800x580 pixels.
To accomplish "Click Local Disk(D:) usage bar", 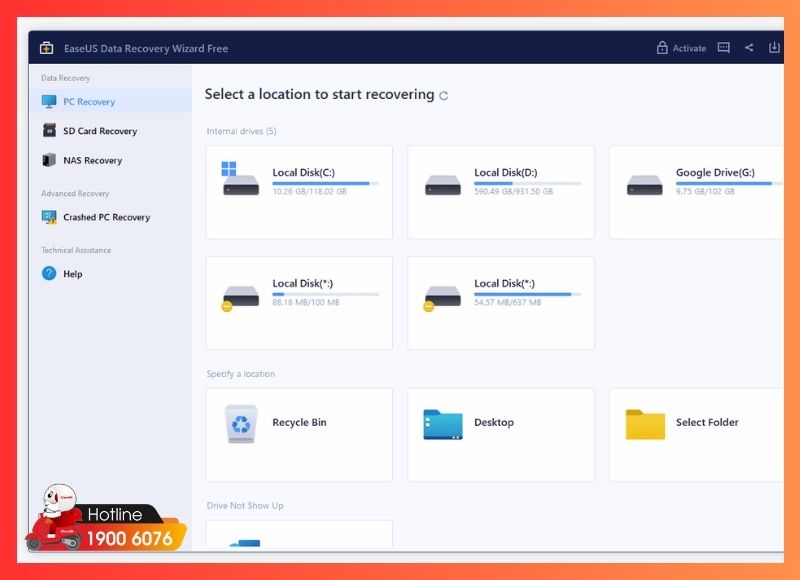I will click(x=528, y=183).
